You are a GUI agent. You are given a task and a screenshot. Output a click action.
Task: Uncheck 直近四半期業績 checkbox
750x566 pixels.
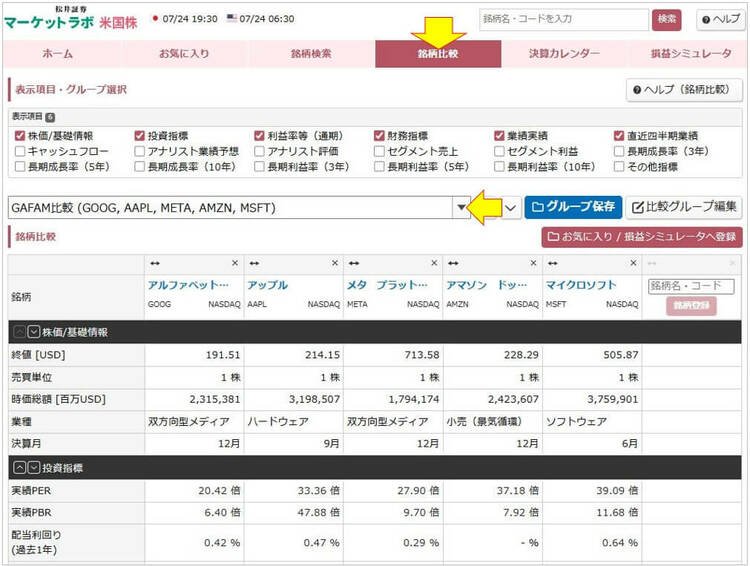tap(619, 136)
